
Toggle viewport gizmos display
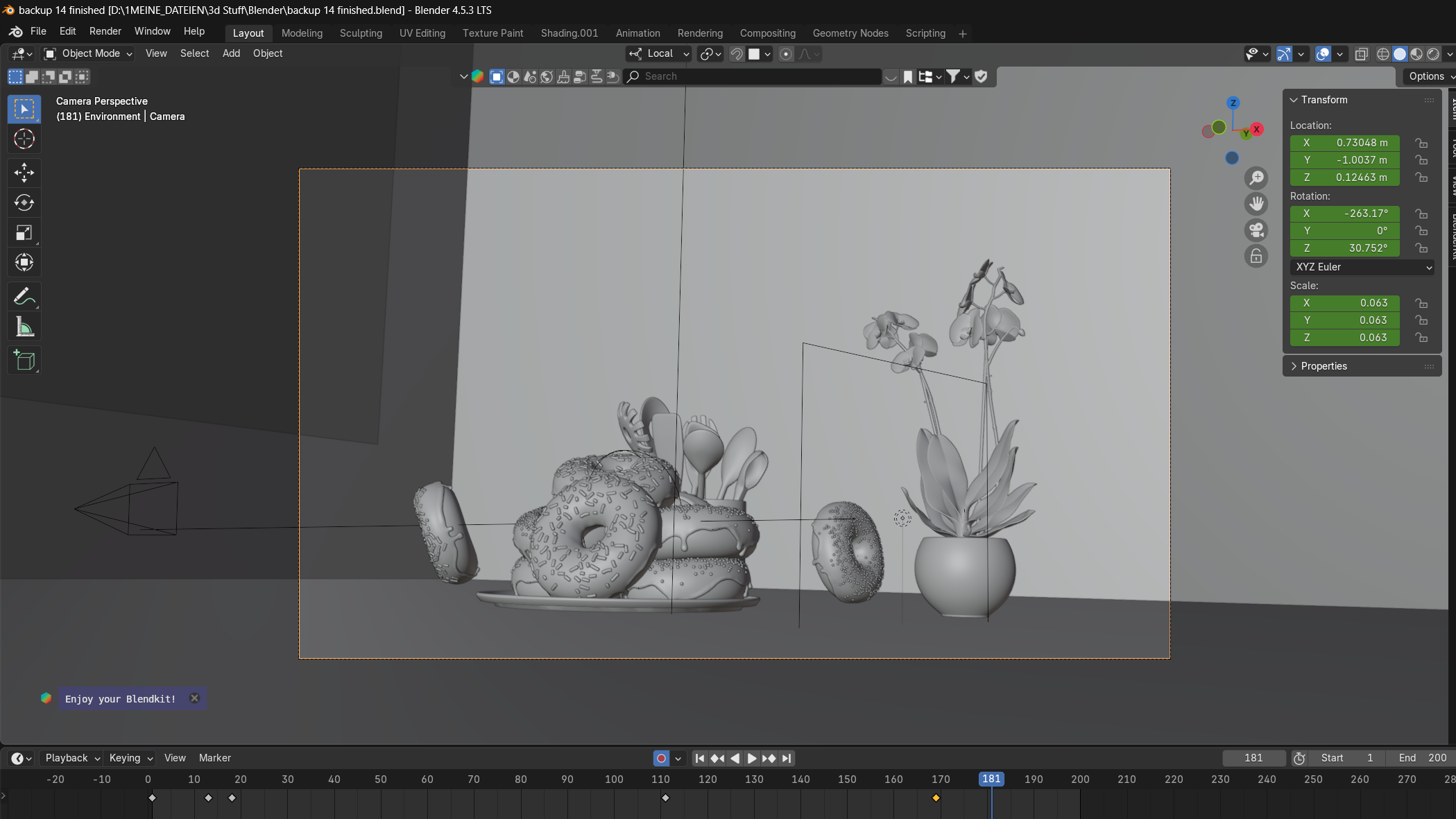1284,54
